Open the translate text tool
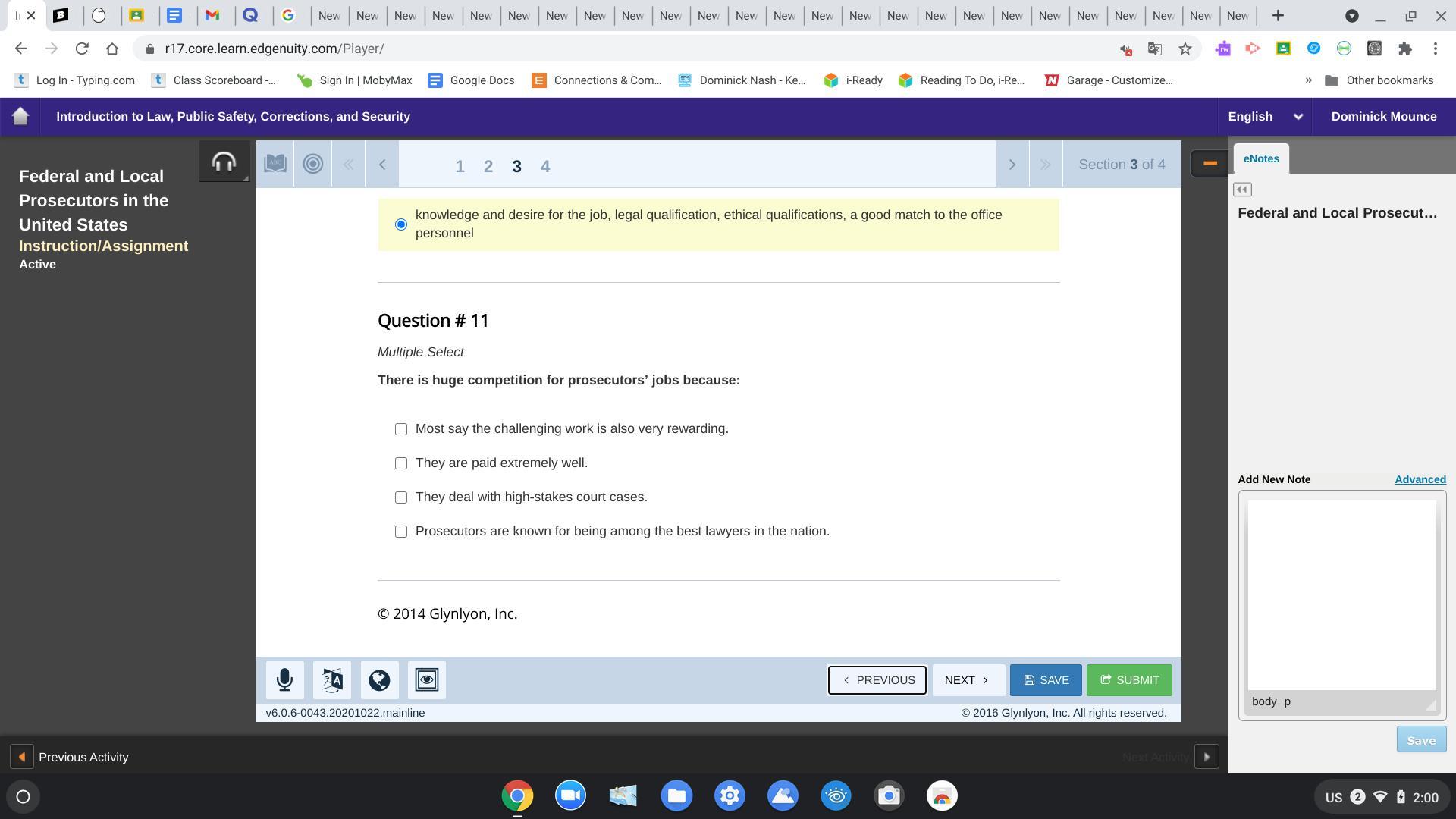1456x819 pixels. (332, 680)
